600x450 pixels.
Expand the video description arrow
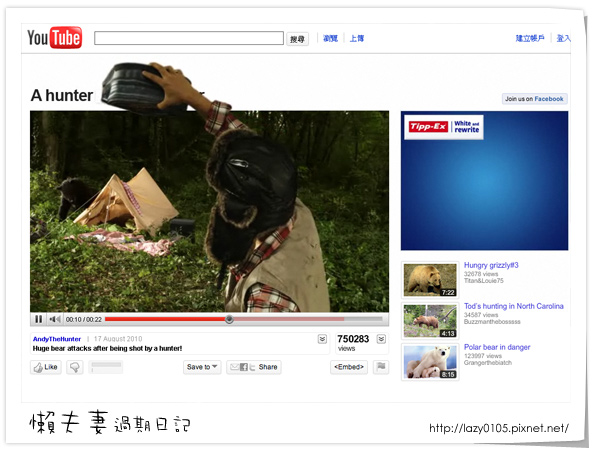coord(322,339)
